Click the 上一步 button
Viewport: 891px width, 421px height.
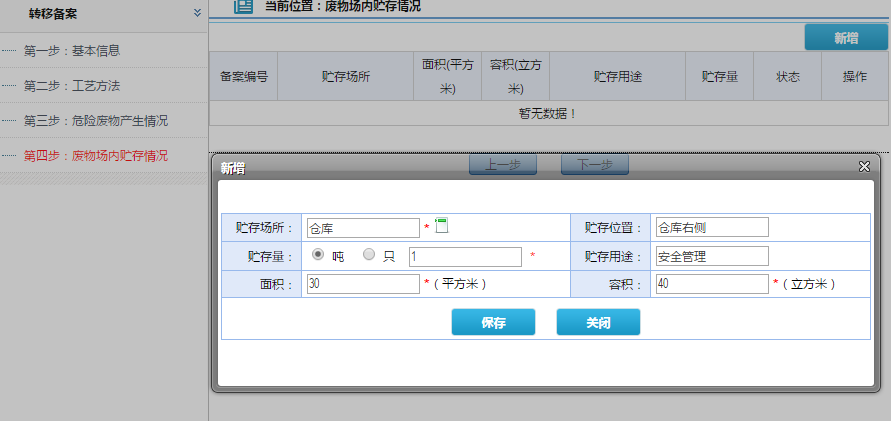click(503, 165)
